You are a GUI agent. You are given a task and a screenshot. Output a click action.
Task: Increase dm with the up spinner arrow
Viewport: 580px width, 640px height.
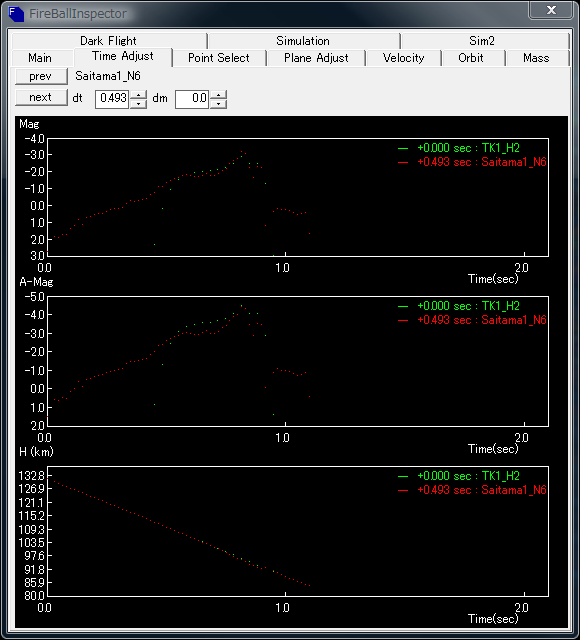pyautogui.click(x=218, y=95)
